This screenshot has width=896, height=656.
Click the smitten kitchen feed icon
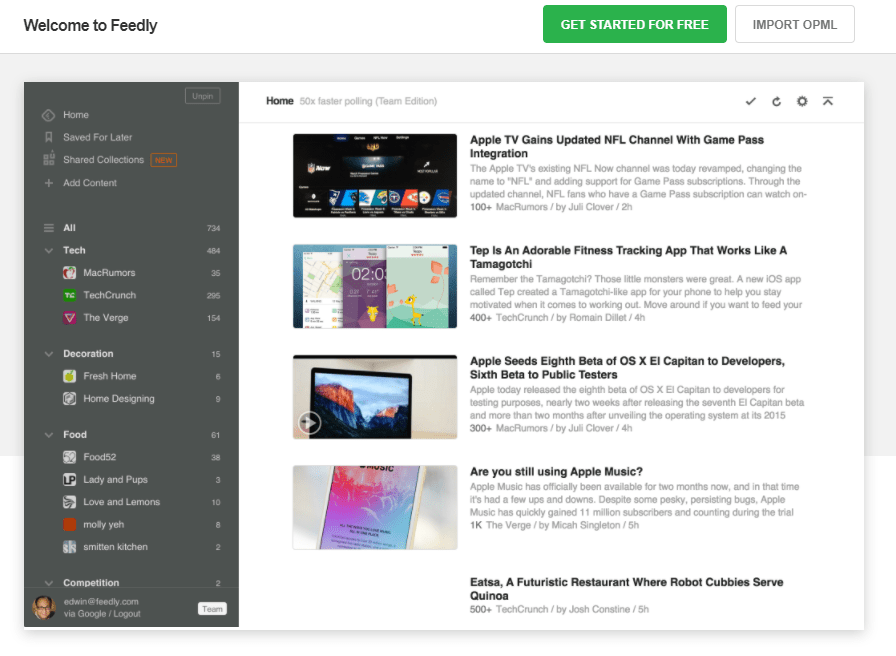coord(69,547)
